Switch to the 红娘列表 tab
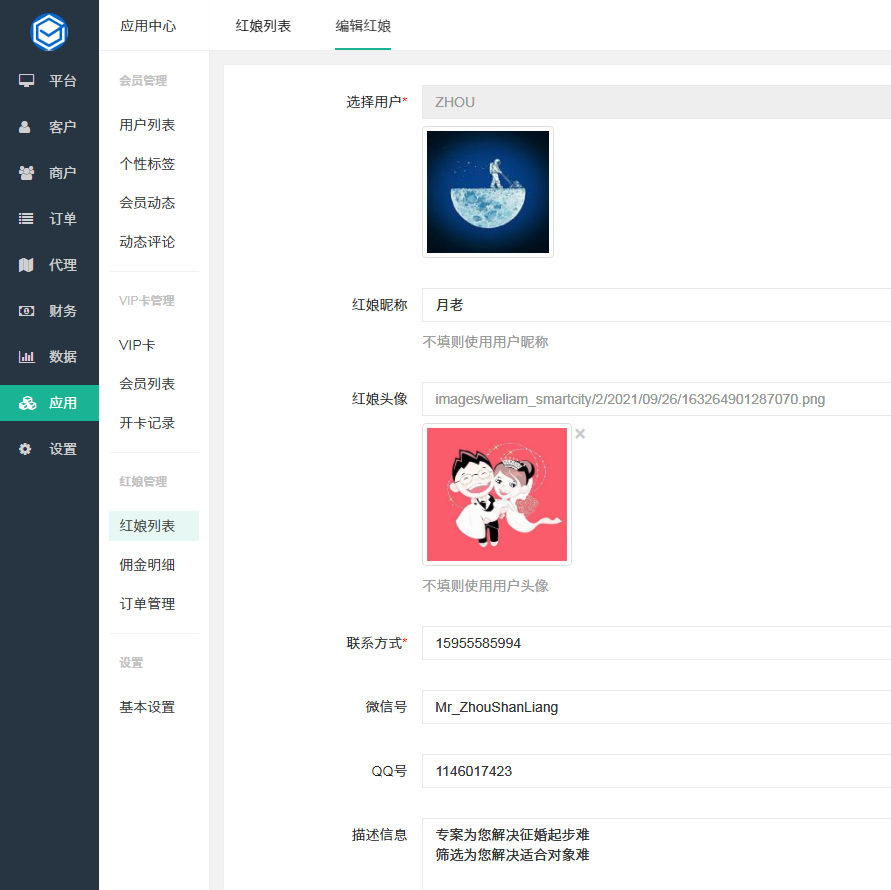The height and width of the screenshot is (890, 891). pos(263,26)
